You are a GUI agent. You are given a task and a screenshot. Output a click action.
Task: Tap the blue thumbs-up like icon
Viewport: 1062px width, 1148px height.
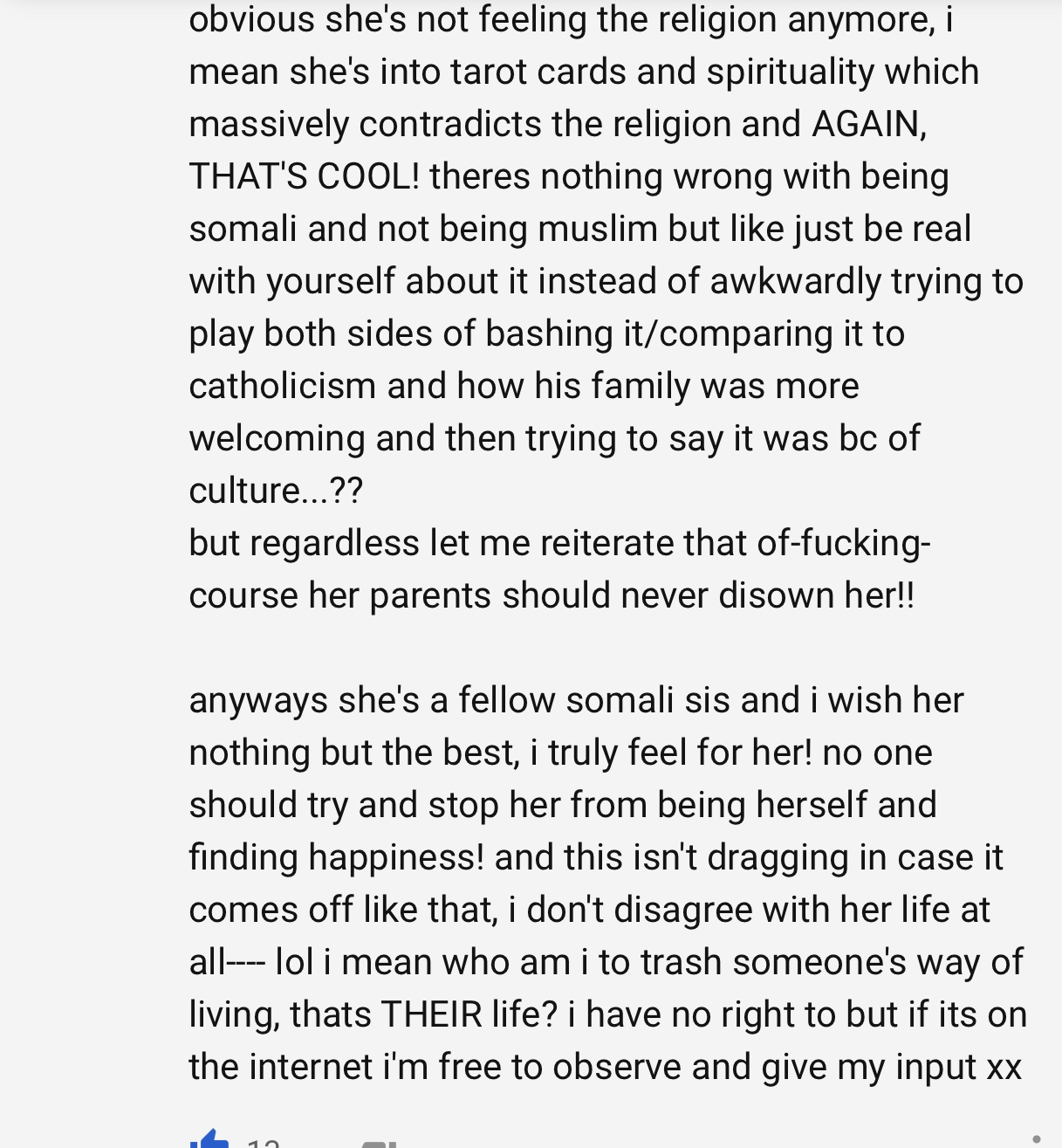209,1139
